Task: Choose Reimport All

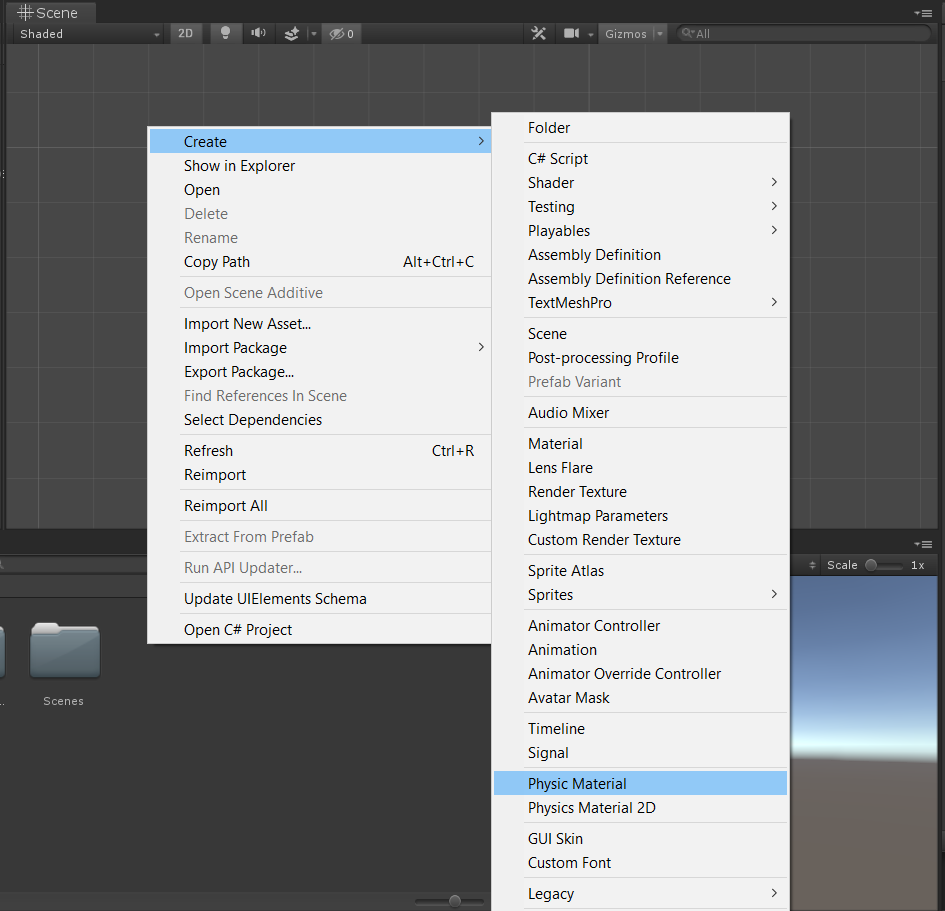Action: pyautogui.click(x=320, y=506)
